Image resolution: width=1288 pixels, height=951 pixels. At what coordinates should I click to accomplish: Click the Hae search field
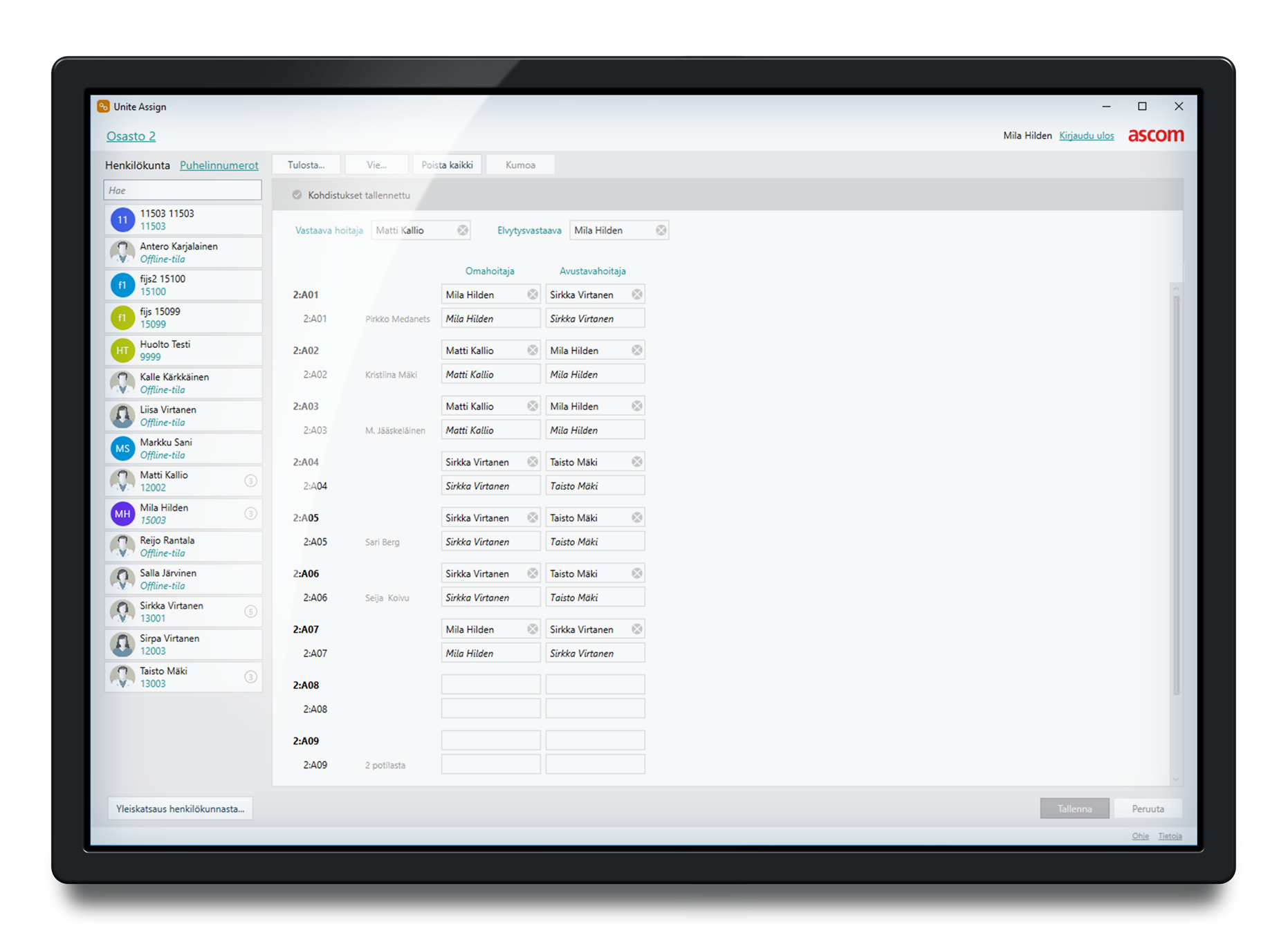[183, 190]
